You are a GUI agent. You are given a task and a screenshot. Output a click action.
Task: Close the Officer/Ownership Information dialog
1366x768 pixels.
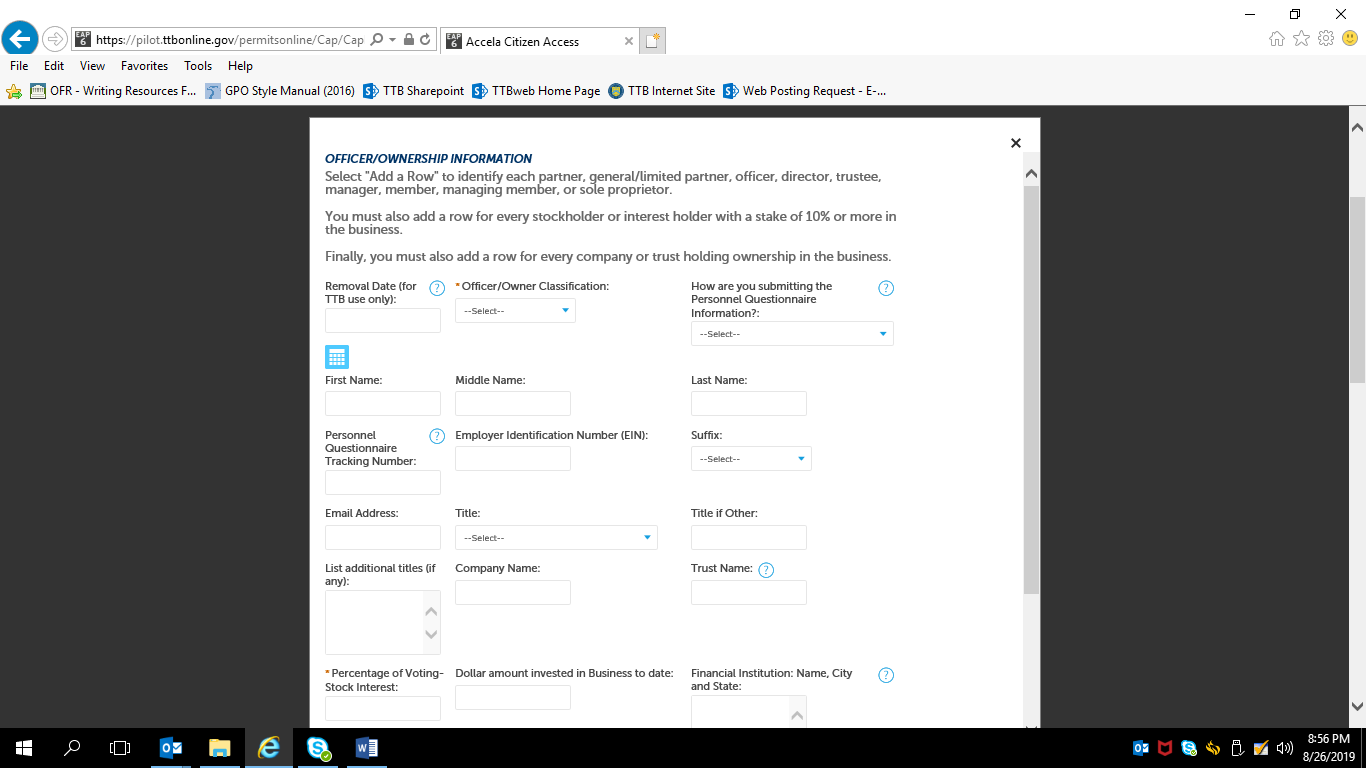pyautogui.click(x=1016, y=143)
